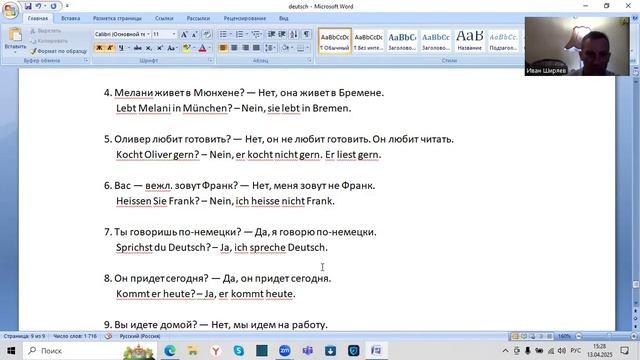Viewport: 640px width, 360px height.
Task: Switch to the Вставка tab
Action: point(71,18)
